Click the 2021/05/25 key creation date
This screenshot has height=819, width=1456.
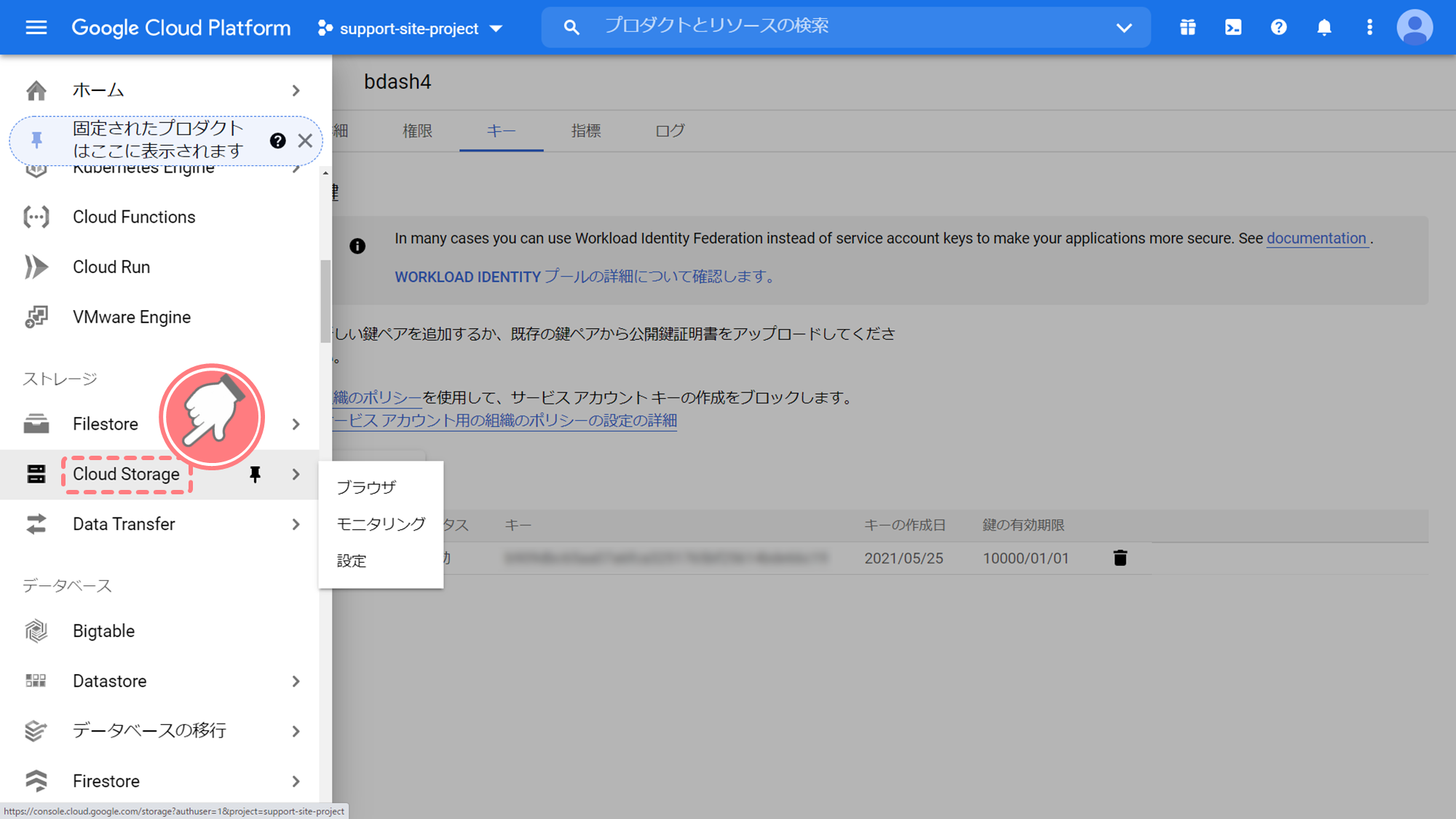[x=903, y=558]
